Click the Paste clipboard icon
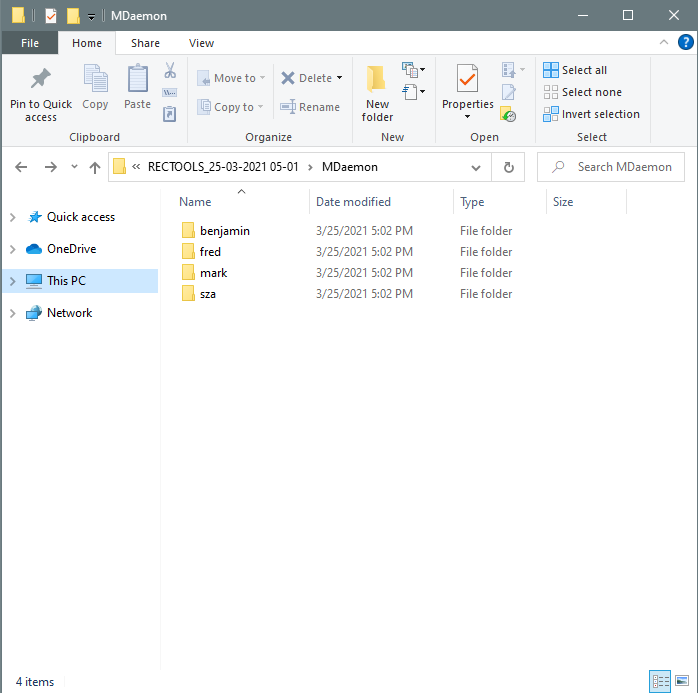Image resolution: width=698 pixels, height=693 pixels. tap(138, 78)
